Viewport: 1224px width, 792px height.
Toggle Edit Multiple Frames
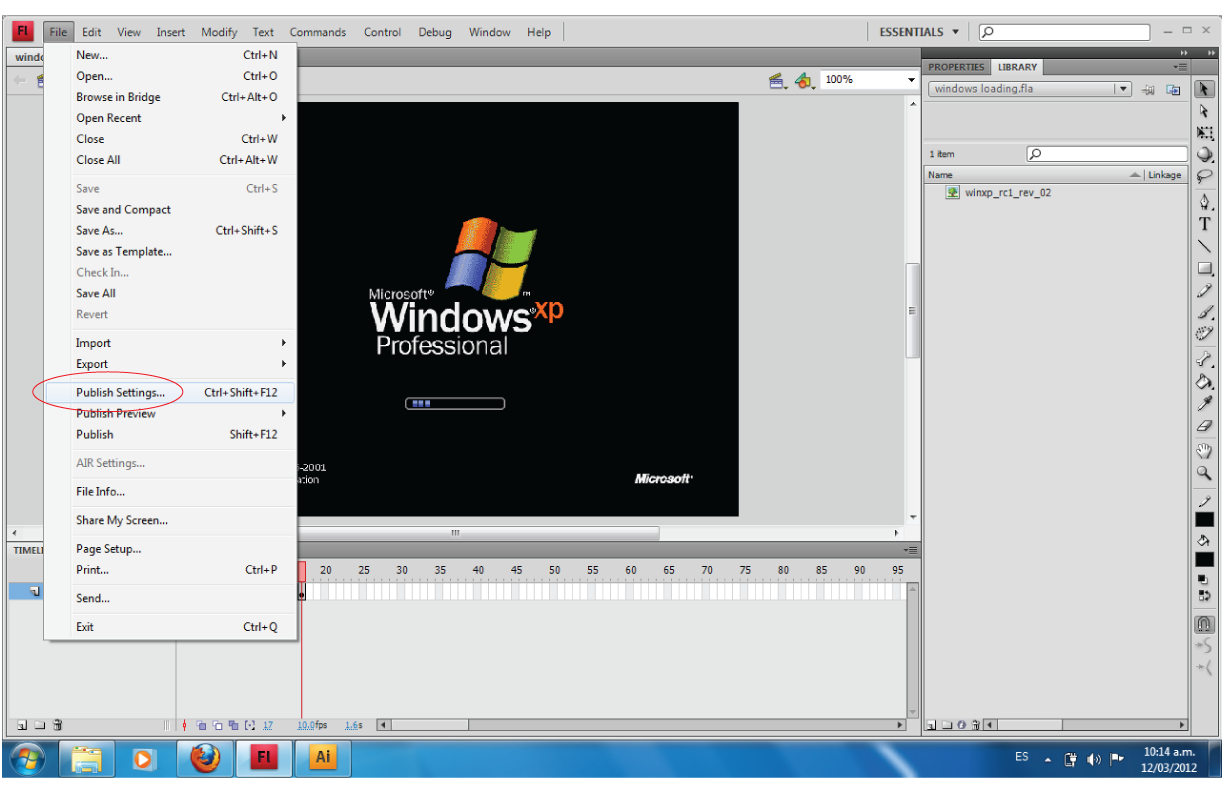tap(233, 724)
